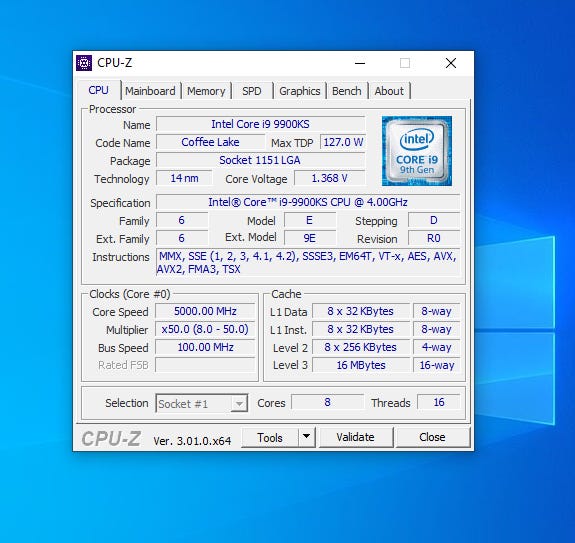
Task: Open the Graphics tab
Action: coord(300,91)
